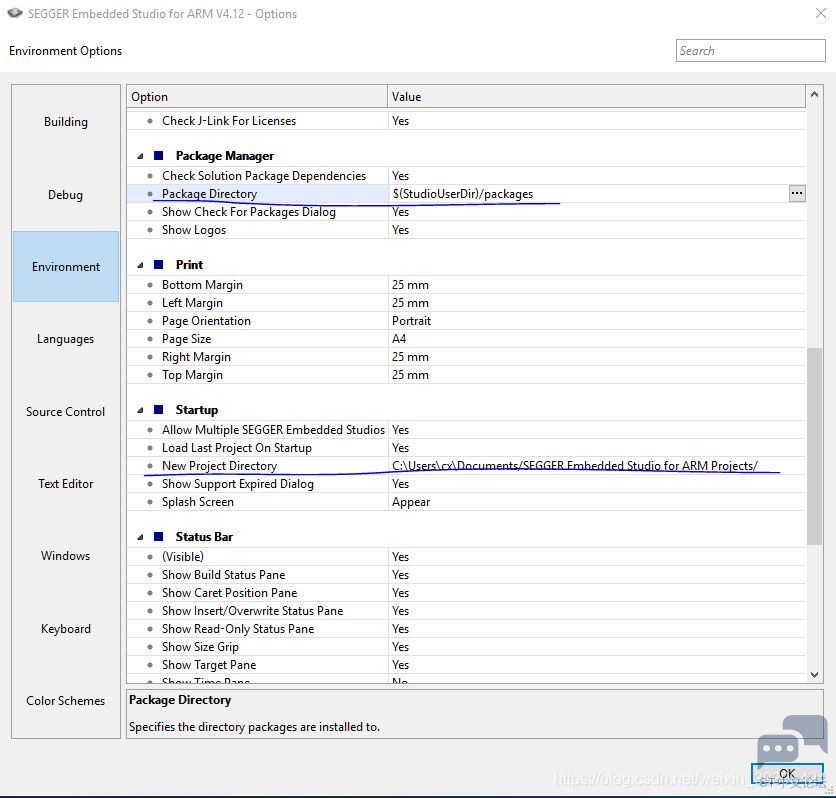The width and height of the screenshot is (836, 798).
Task: Click the vertical scrollbar thumb
Action: tap(814, 446)
